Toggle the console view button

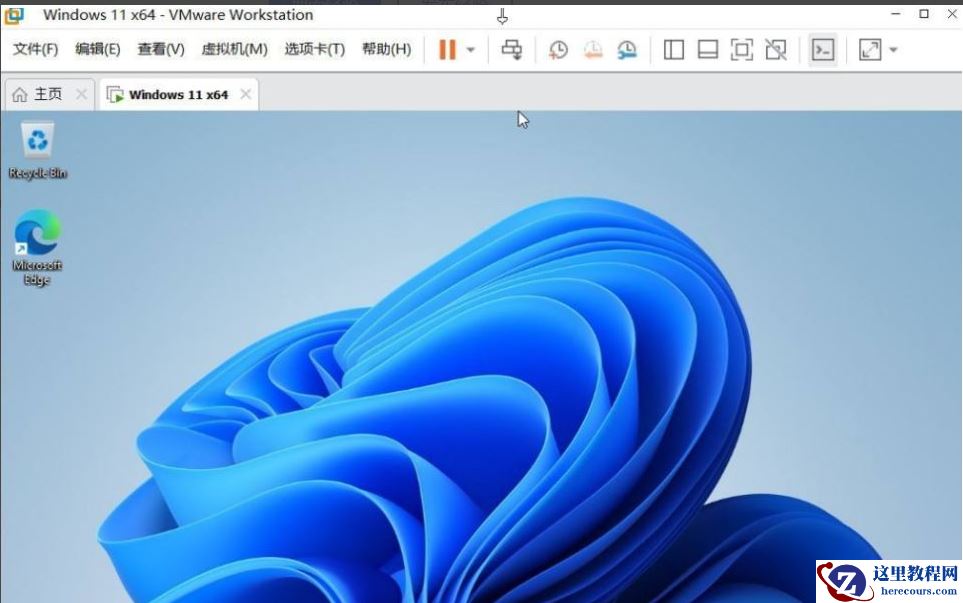(822, 49)
